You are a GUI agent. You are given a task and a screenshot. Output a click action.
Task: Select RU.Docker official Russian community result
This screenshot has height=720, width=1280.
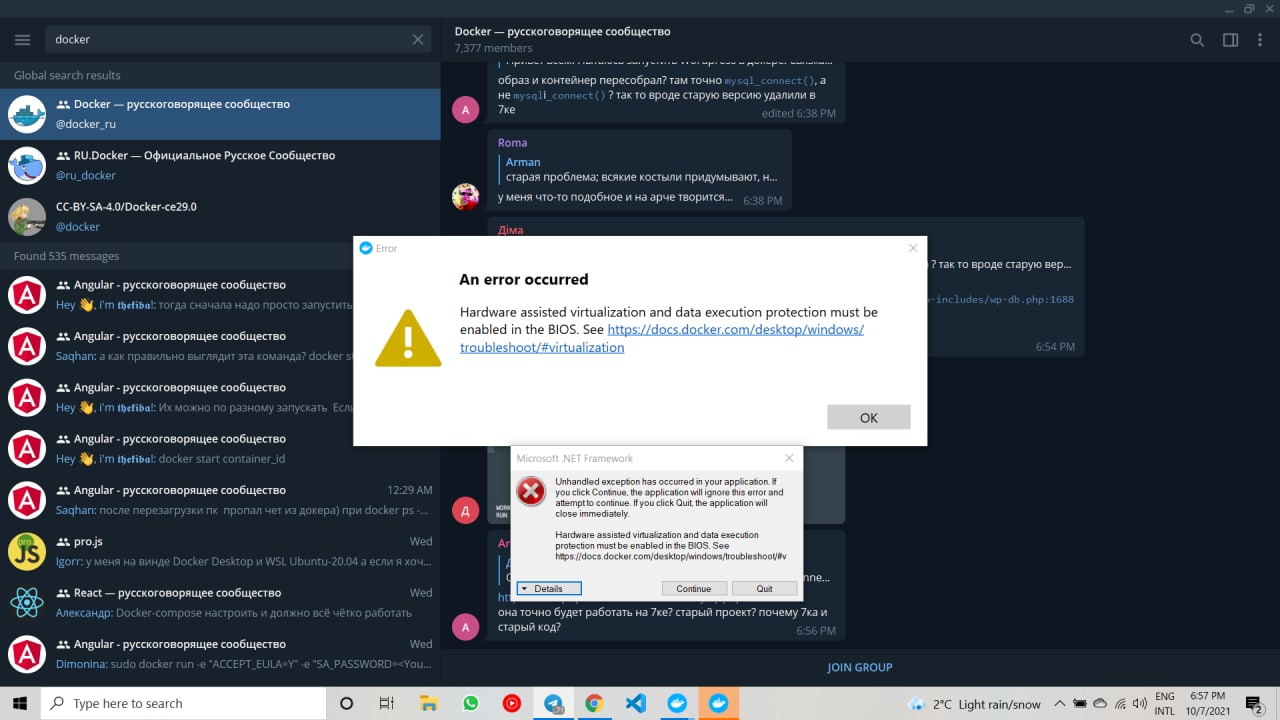tap(220, 165)
